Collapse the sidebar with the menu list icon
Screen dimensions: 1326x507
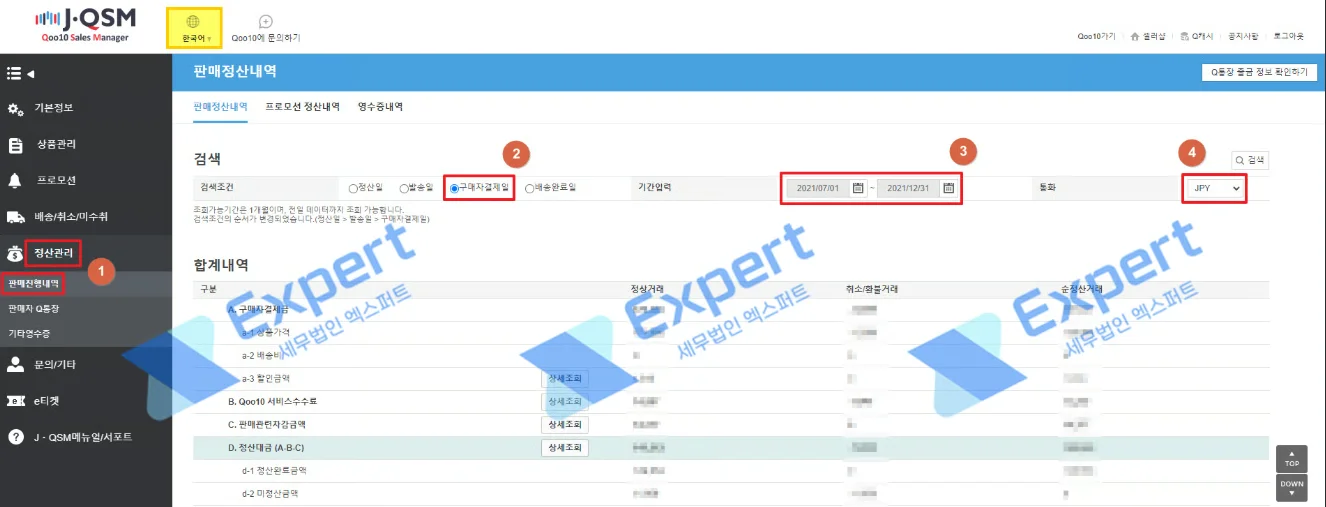coord(19,73)
